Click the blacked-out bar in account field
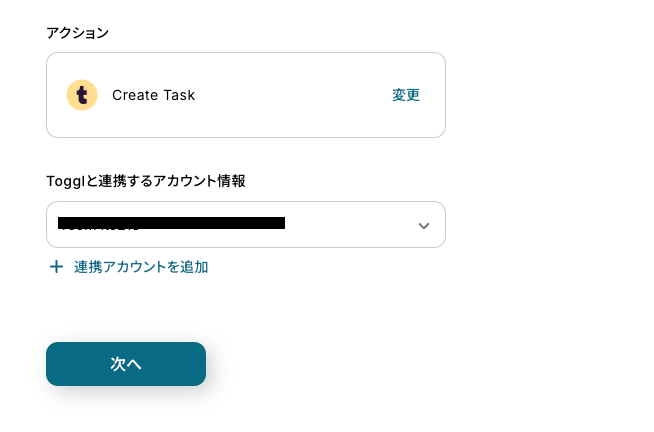The height and width of the screenshot is (432, 654). (171, 223)
